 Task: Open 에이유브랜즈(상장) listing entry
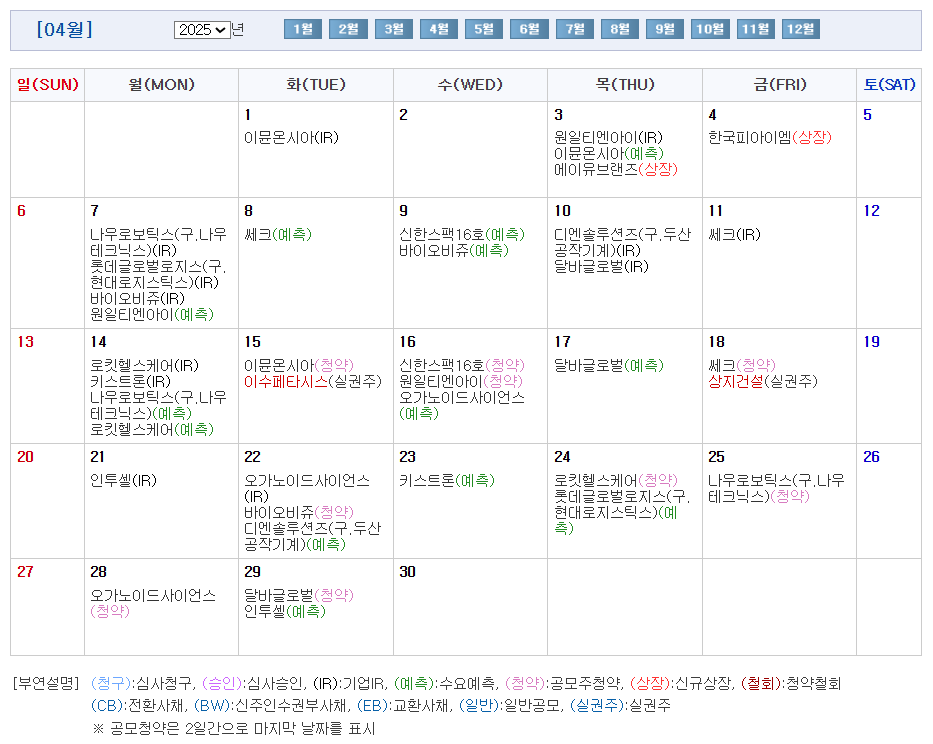point(616,170)
